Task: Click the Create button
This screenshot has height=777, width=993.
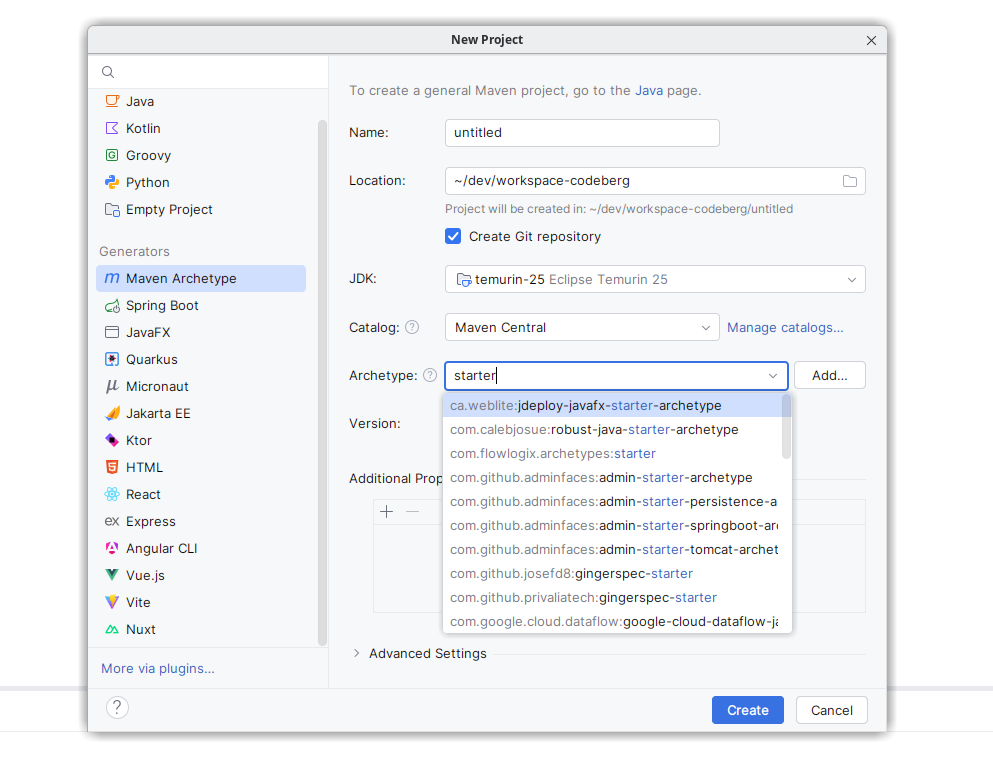Action: 747,710
